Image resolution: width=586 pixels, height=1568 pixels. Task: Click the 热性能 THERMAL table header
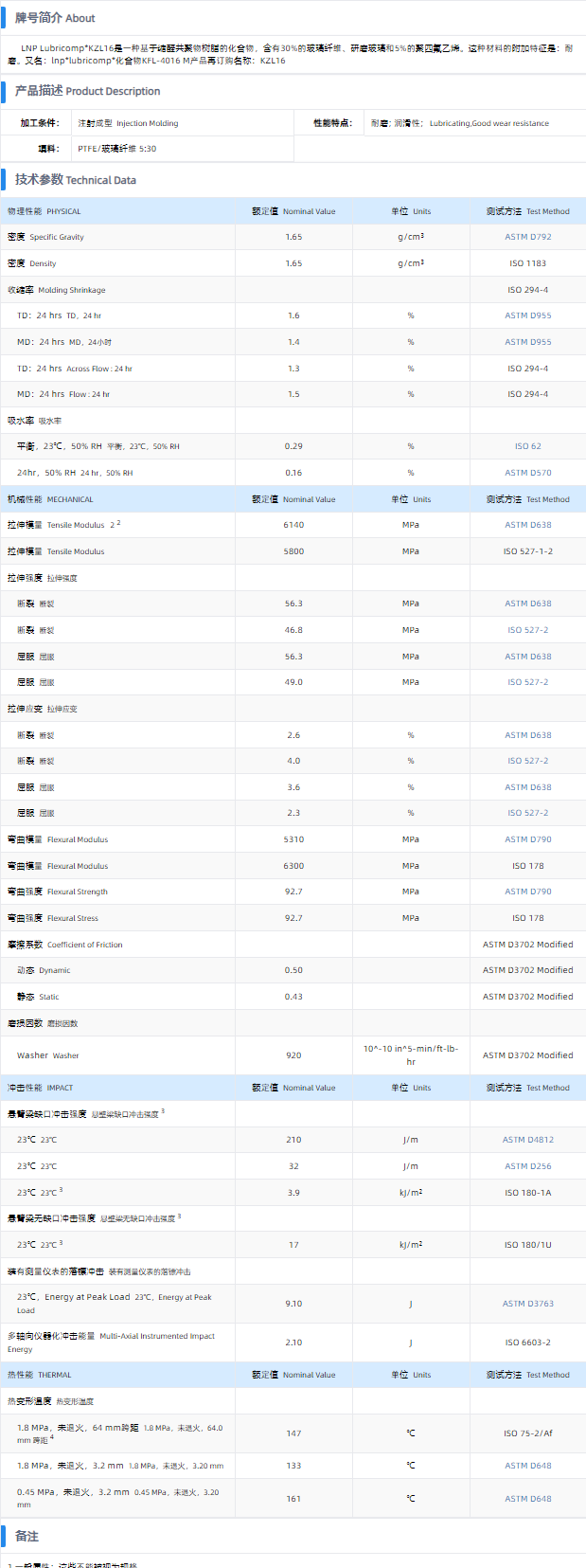pyautogui.click(x=39, y=1375)
